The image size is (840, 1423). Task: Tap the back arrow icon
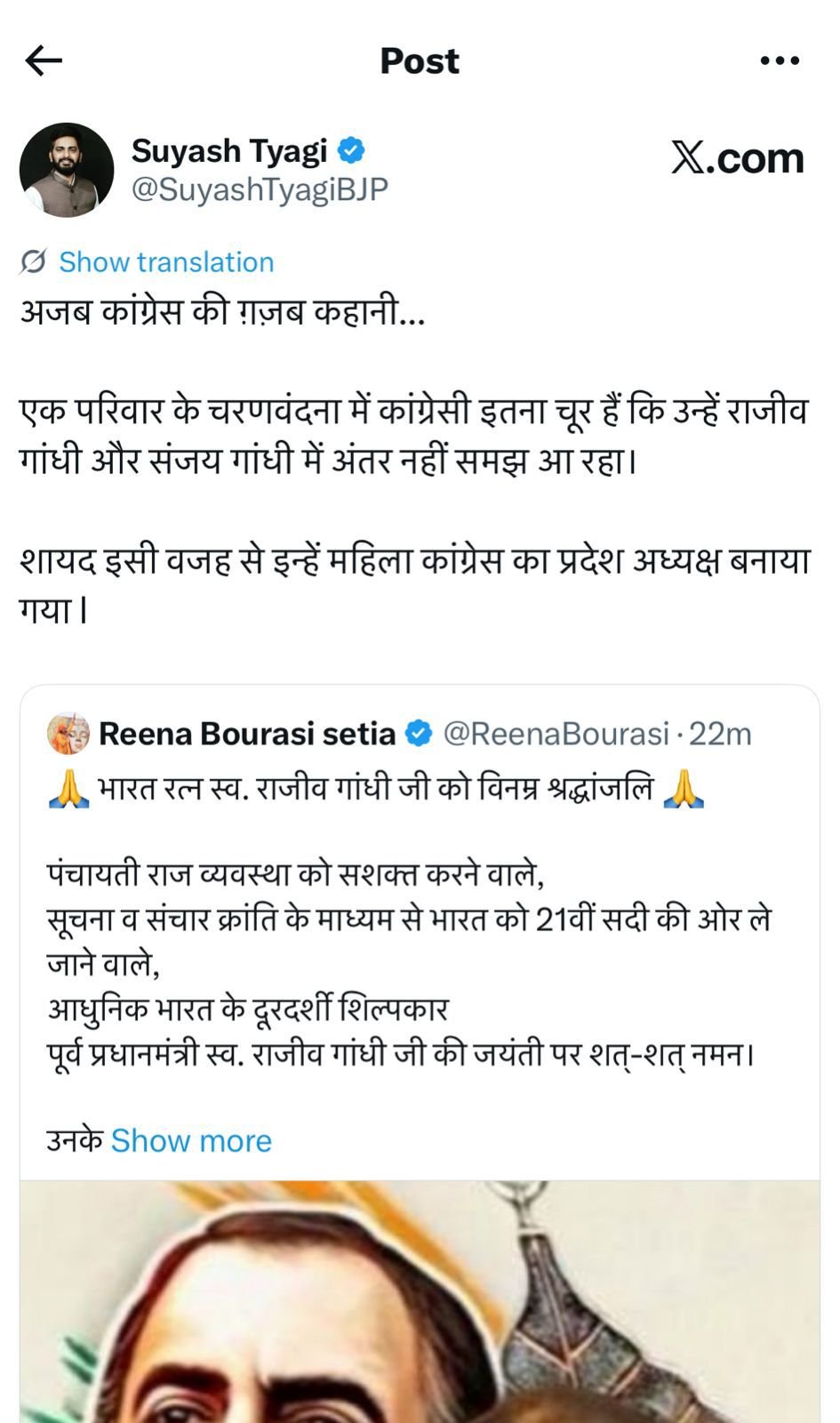coord(44,61)
